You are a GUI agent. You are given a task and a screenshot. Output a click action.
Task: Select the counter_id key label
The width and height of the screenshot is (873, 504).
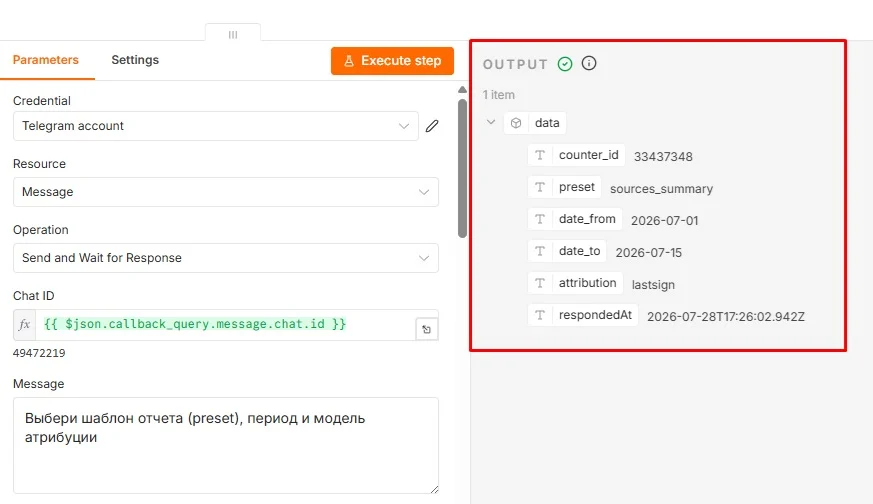(x=588, y=155)
